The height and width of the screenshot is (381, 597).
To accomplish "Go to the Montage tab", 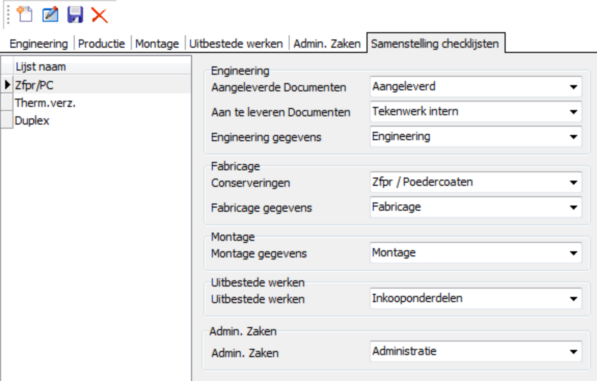I will [x=157, y=44].
